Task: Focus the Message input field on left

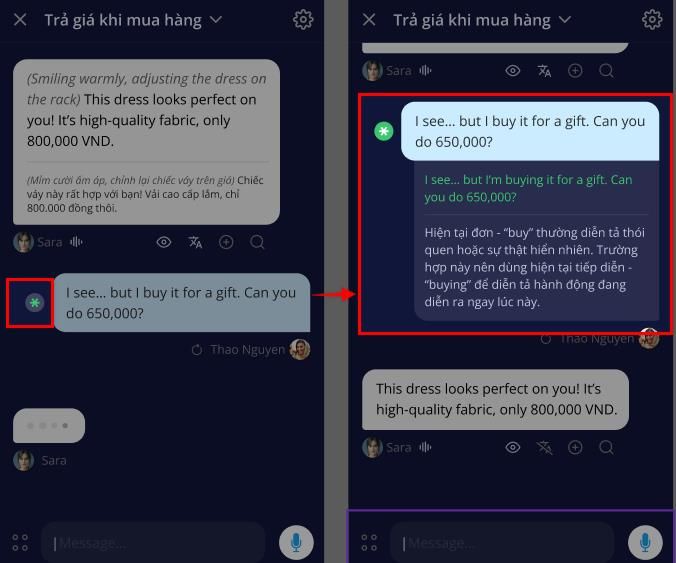Action: point(153,543)
